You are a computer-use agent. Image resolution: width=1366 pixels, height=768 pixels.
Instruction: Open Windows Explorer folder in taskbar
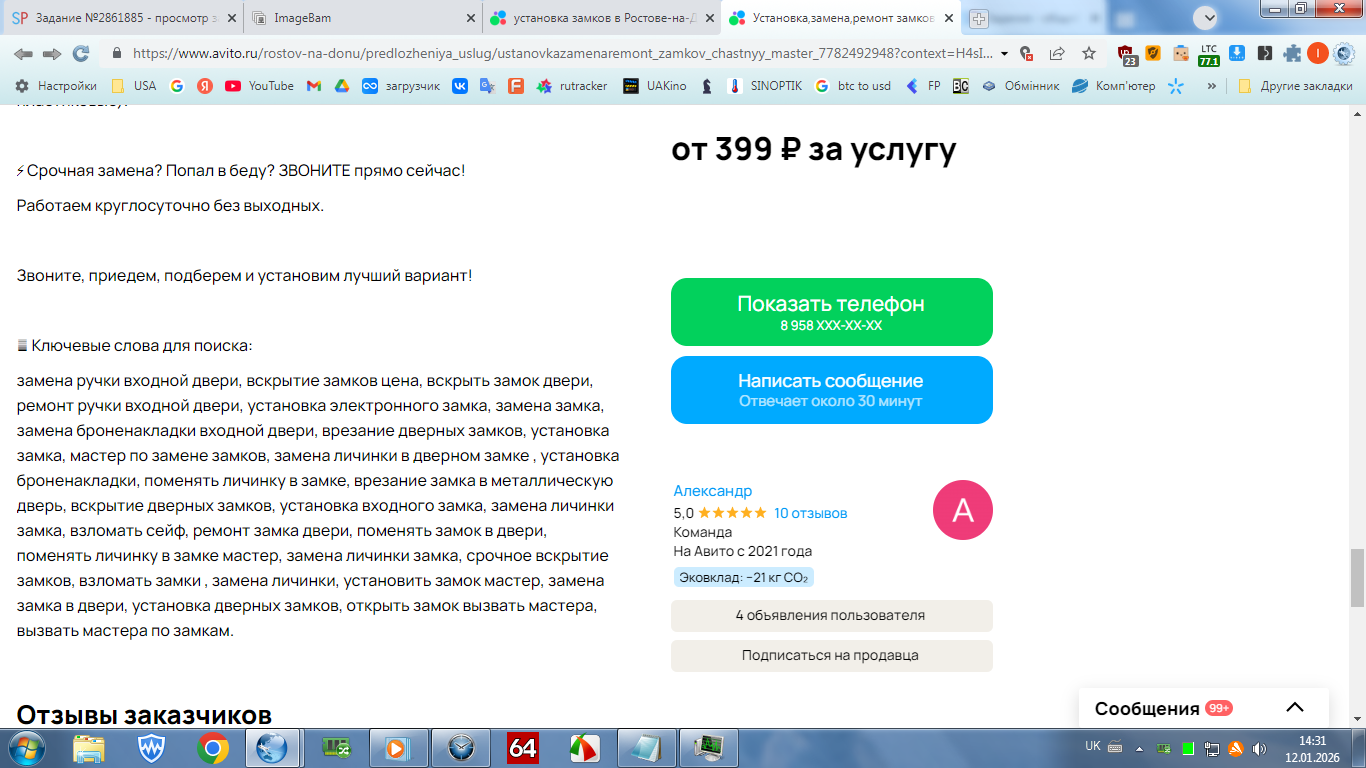(x=89, y=748)
